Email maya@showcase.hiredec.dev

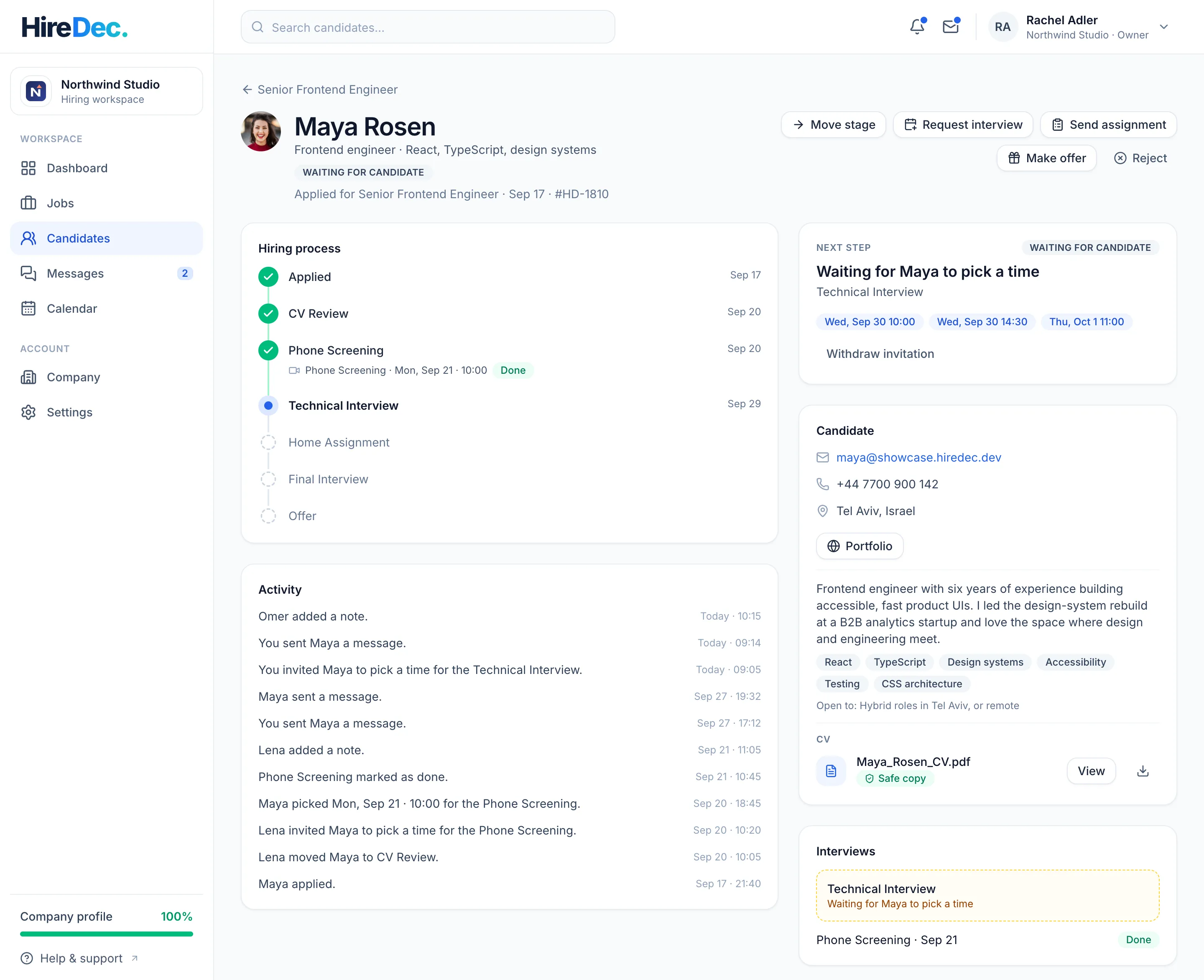(918, 457)
